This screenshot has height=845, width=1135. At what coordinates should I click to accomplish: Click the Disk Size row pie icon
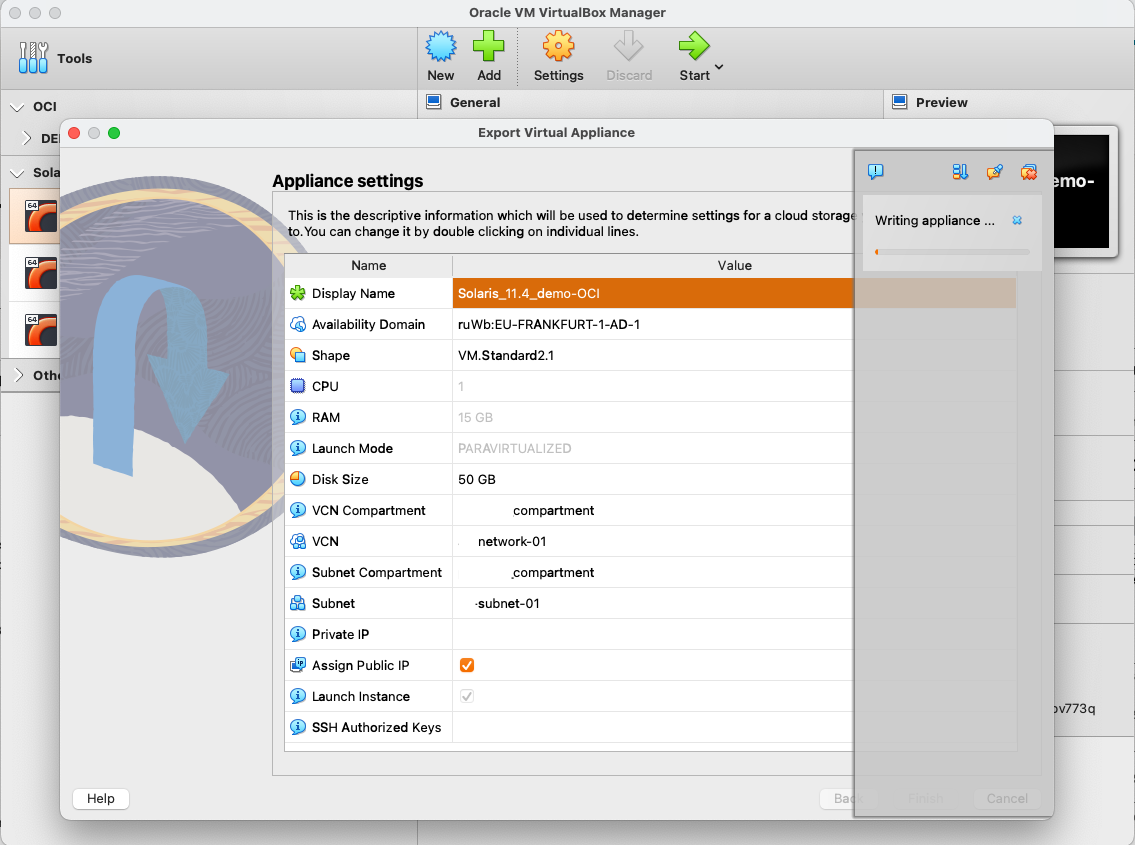(x=298, y=479)
